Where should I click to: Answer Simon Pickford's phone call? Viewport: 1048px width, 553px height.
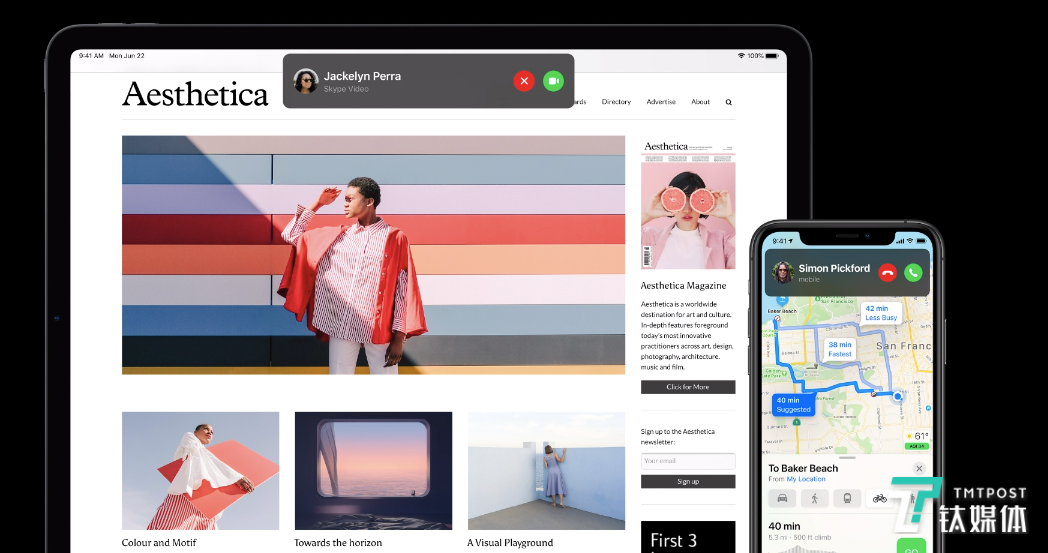coord(913,272)
